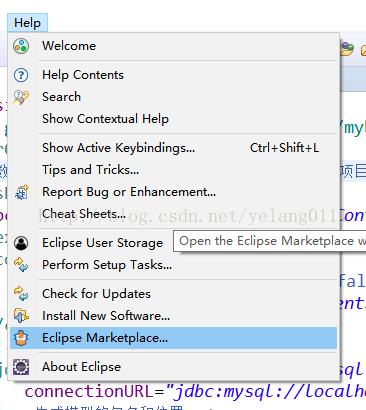Select Eclipse Marketplace menu entry
The image size is (366, 410).
click(173, 338)
